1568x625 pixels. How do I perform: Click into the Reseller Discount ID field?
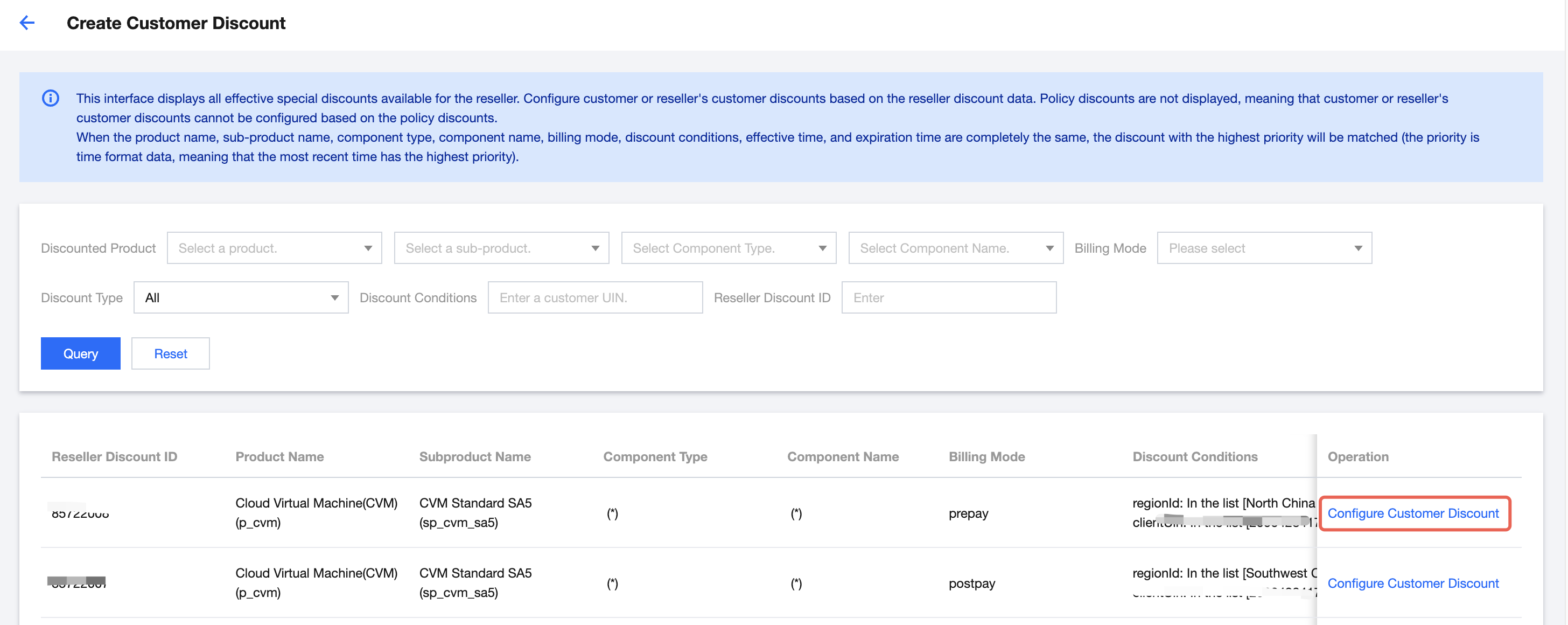click(x=948, y=298)
